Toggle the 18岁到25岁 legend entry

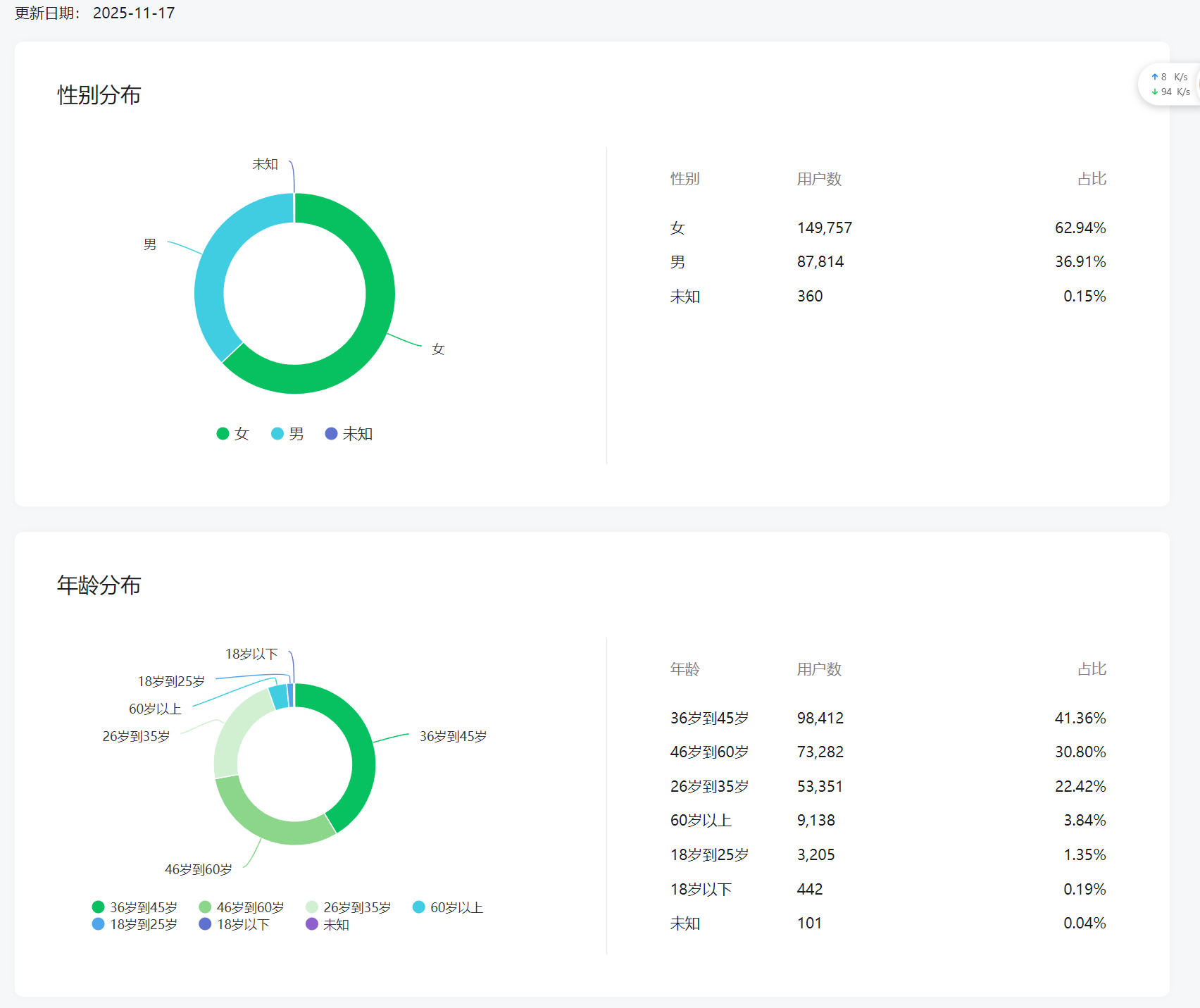tap(135, 924)
